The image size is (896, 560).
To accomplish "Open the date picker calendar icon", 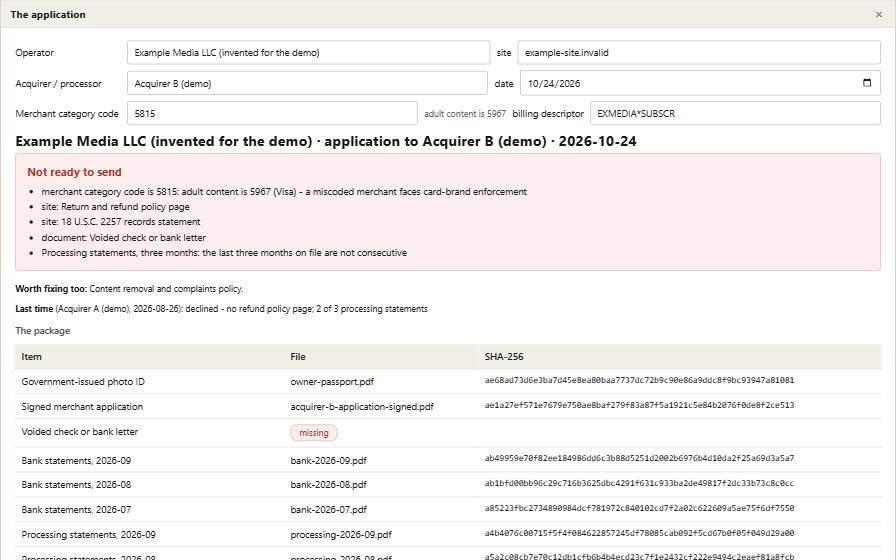I will point(867,83).
